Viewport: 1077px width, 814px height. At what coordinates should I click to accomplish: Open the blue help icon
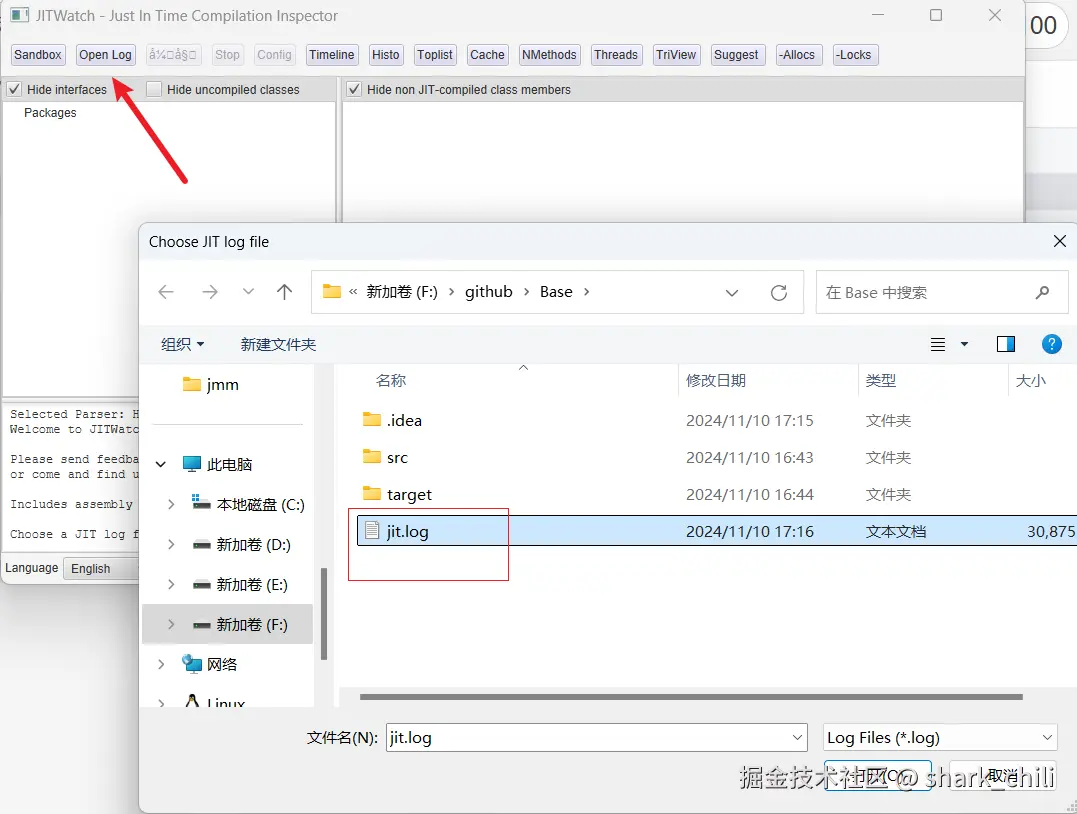pyautogui.click(x=1052, y=344)
